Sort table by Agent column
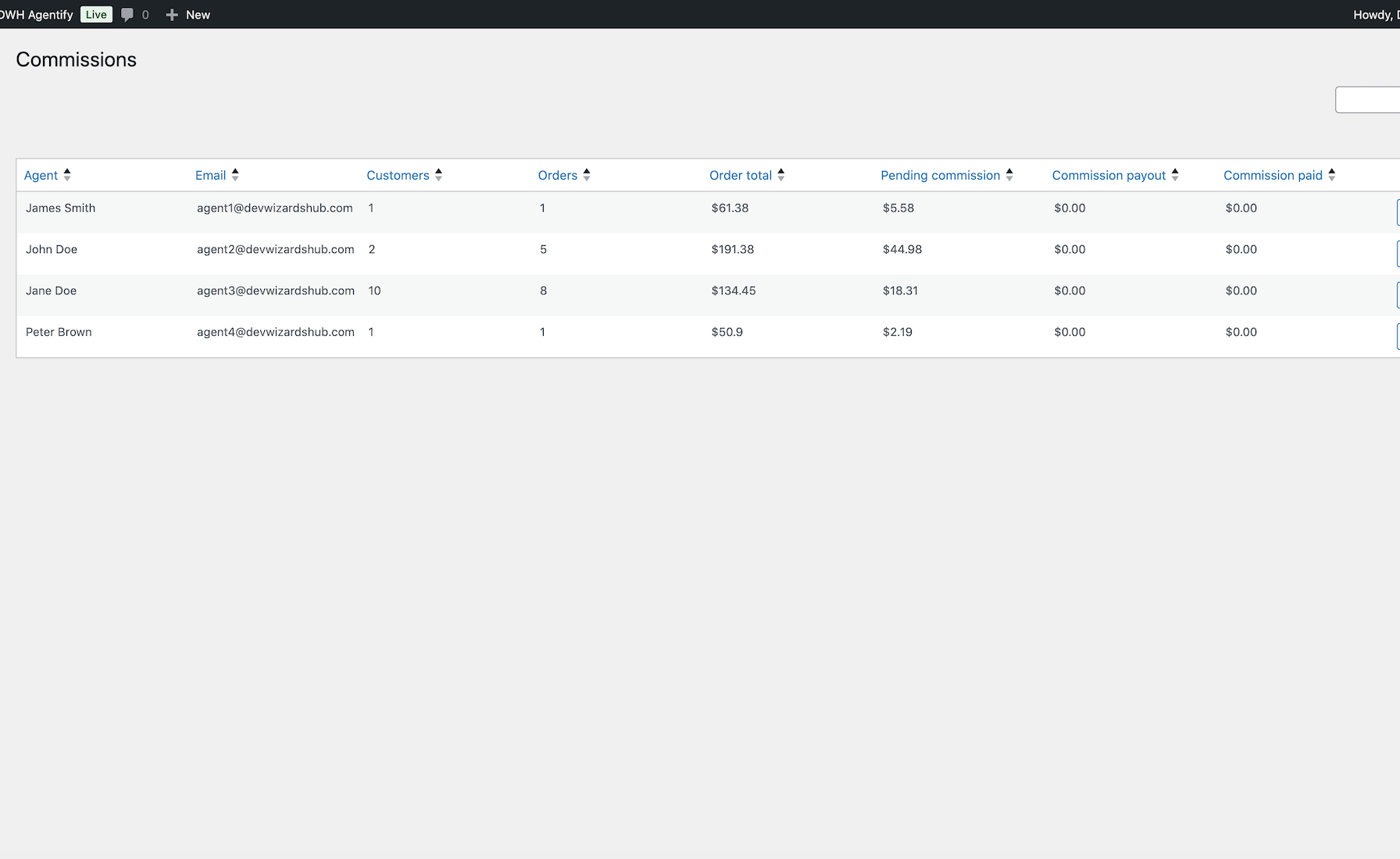1400x859 pixels. click(41, 176)
